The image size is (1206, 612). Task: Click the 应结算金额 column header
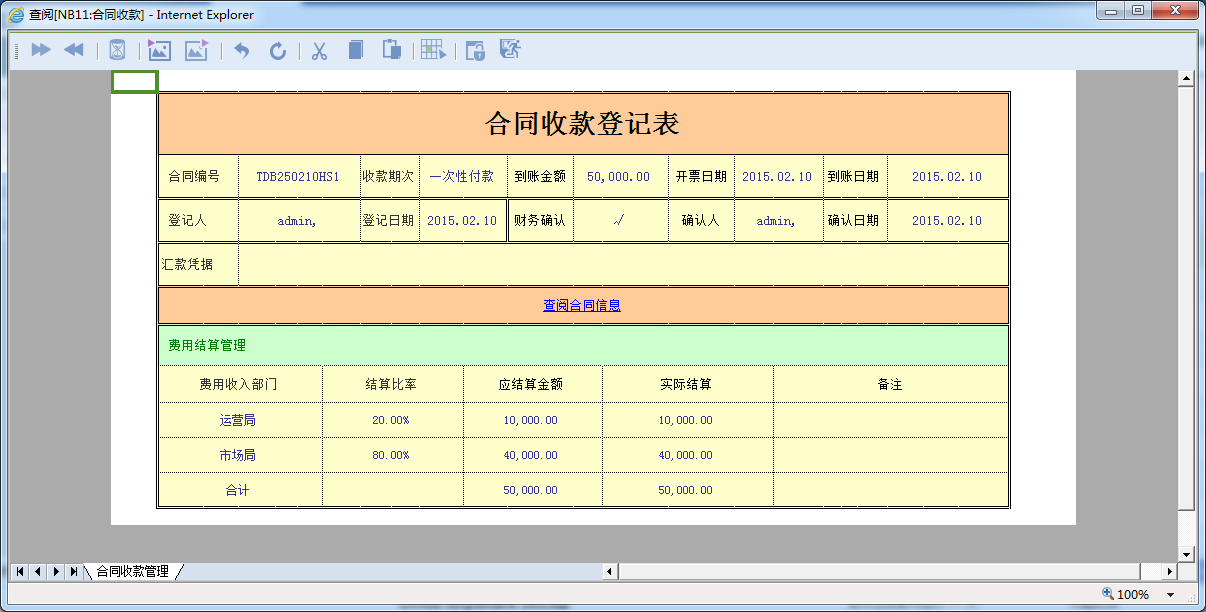click(532, 384)
